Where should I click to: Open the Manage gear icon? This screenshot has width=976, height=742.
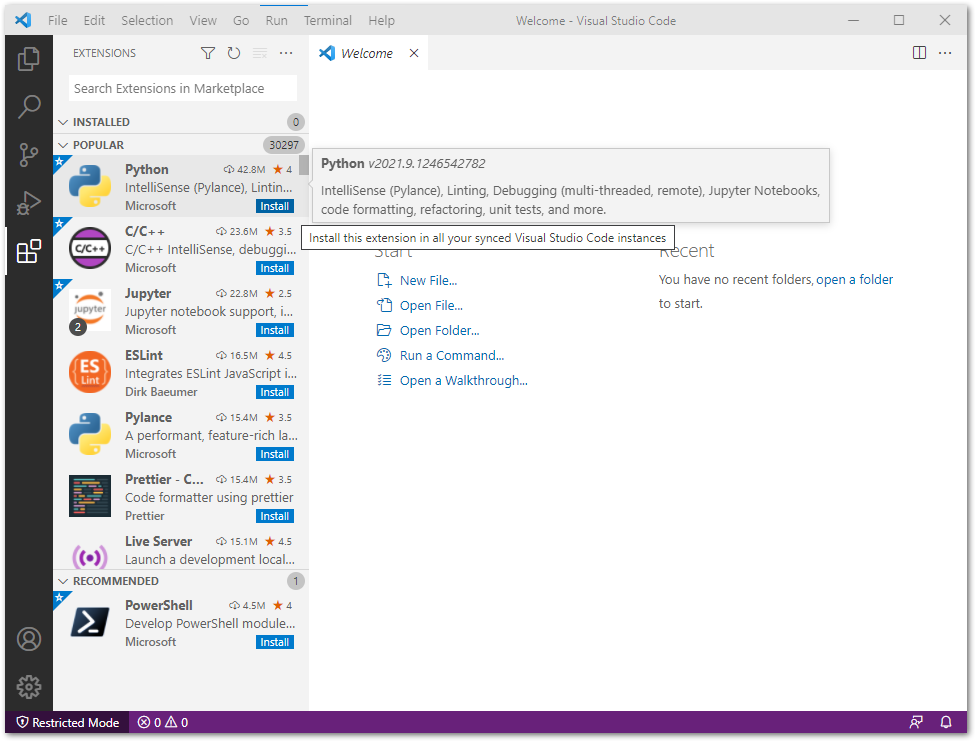pyautogui.click(x=29, y=686)
